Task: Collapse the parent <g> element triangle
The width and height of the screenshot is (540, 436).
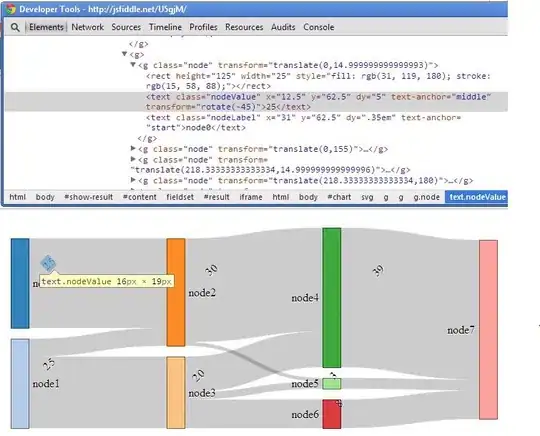Action: (x=124, y=54)
